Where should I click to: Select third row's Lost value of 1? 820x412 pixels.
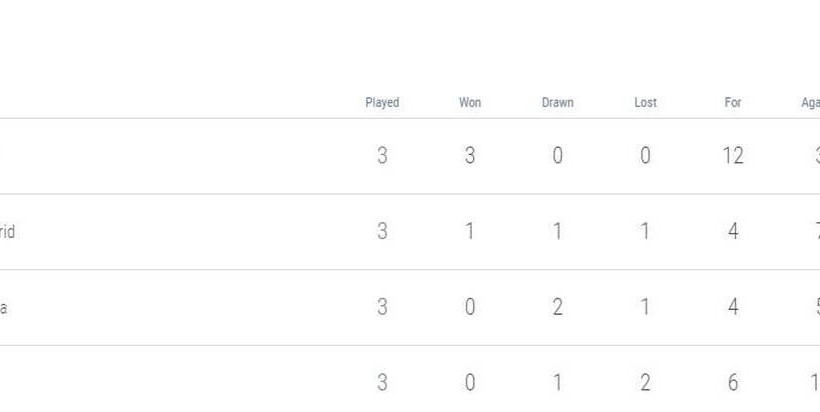pyautogui.click(x=645, y=308)
